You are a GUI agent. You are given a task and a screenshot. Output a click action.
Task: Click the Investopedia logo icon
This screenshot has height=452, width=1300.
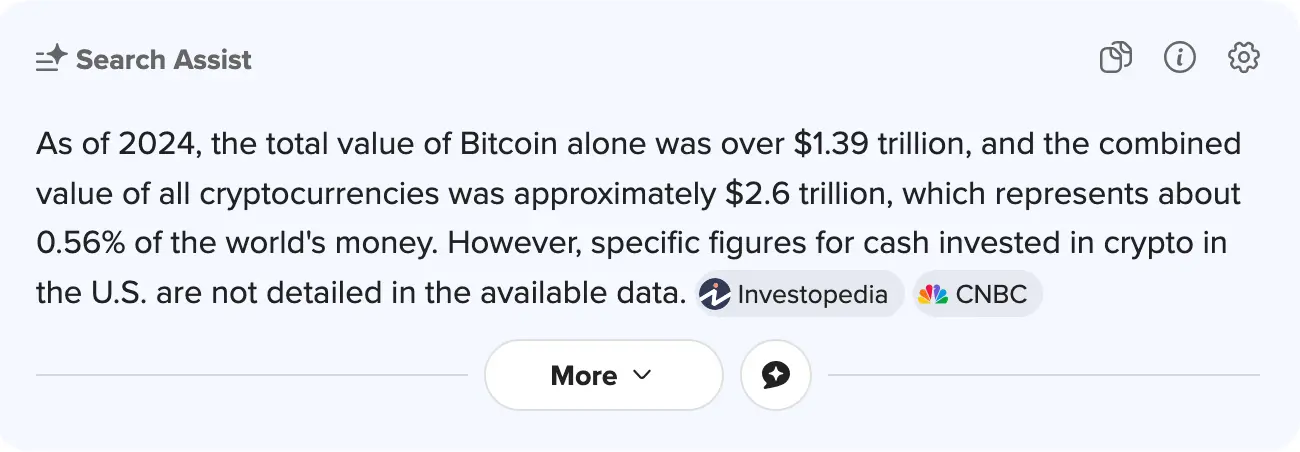[715, 294]
